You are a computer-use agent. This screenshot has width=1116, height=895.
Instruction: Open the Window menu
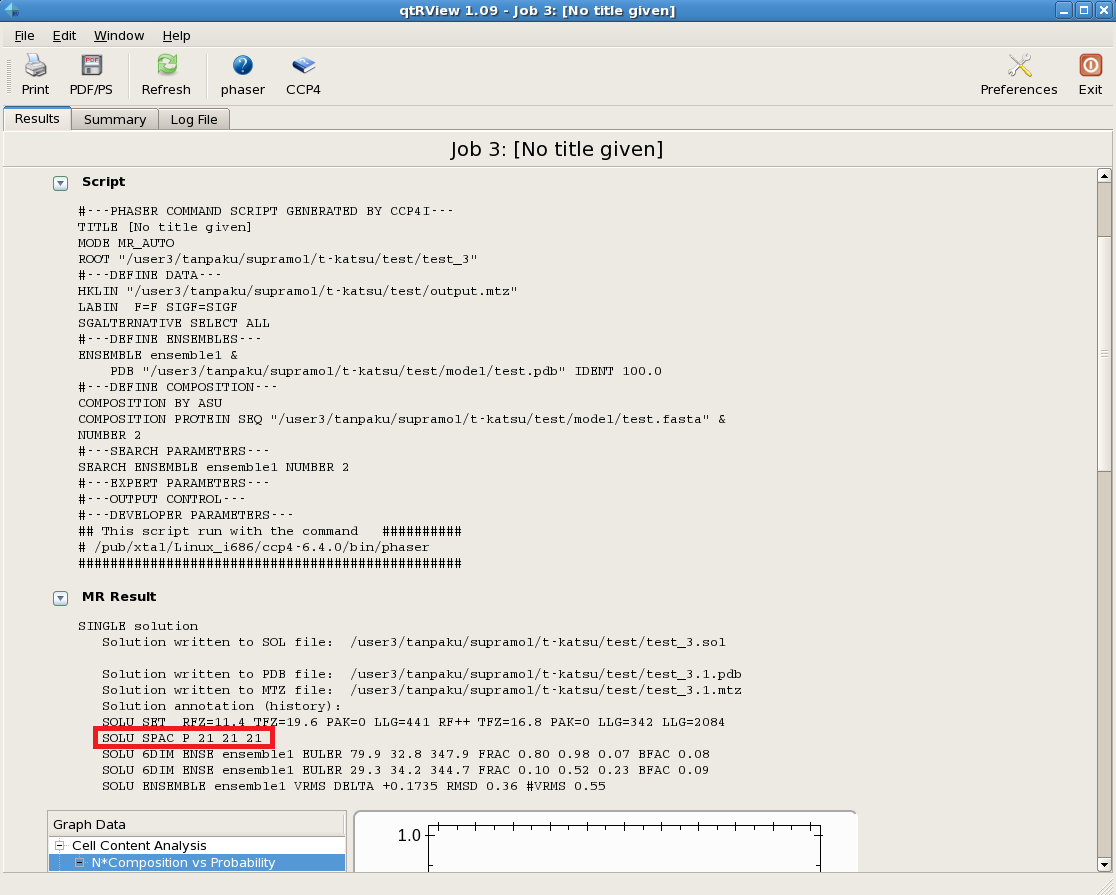click(x=119, y=35)
